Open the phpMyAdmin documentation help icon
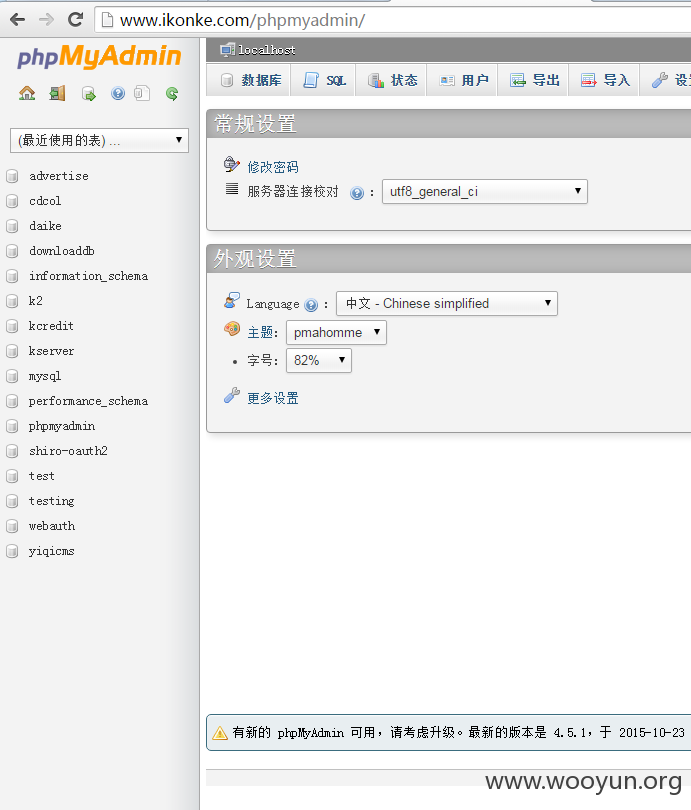 coord(118,94)
